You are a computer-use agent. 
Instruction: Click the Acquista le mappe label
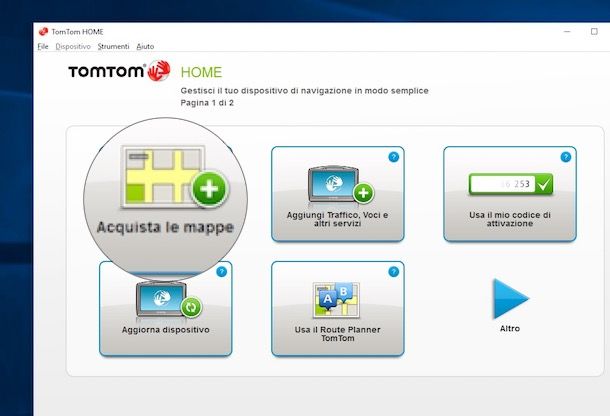(x=165, y=227)
